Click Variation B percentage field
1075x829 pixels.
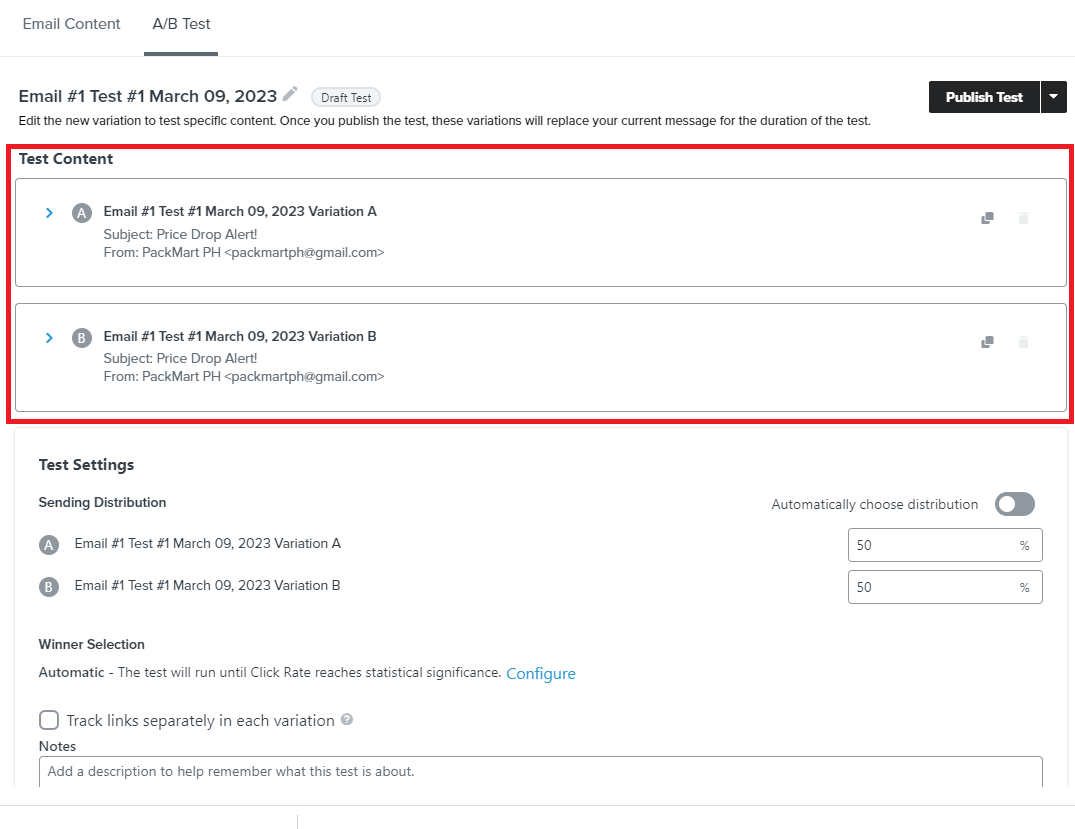point(945,587)
